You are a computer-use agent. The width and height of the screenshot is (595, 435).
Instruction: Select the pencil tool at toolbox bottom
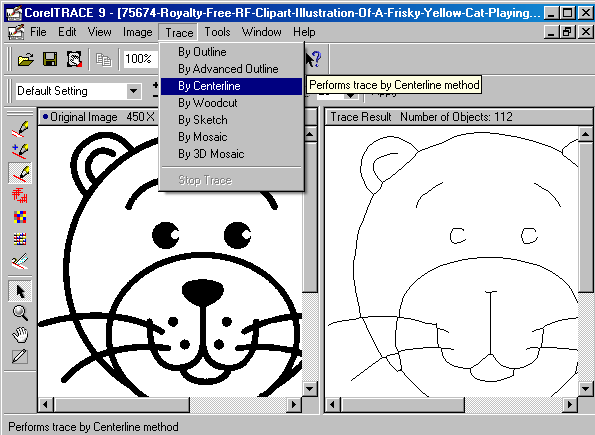tap(20, 356)
